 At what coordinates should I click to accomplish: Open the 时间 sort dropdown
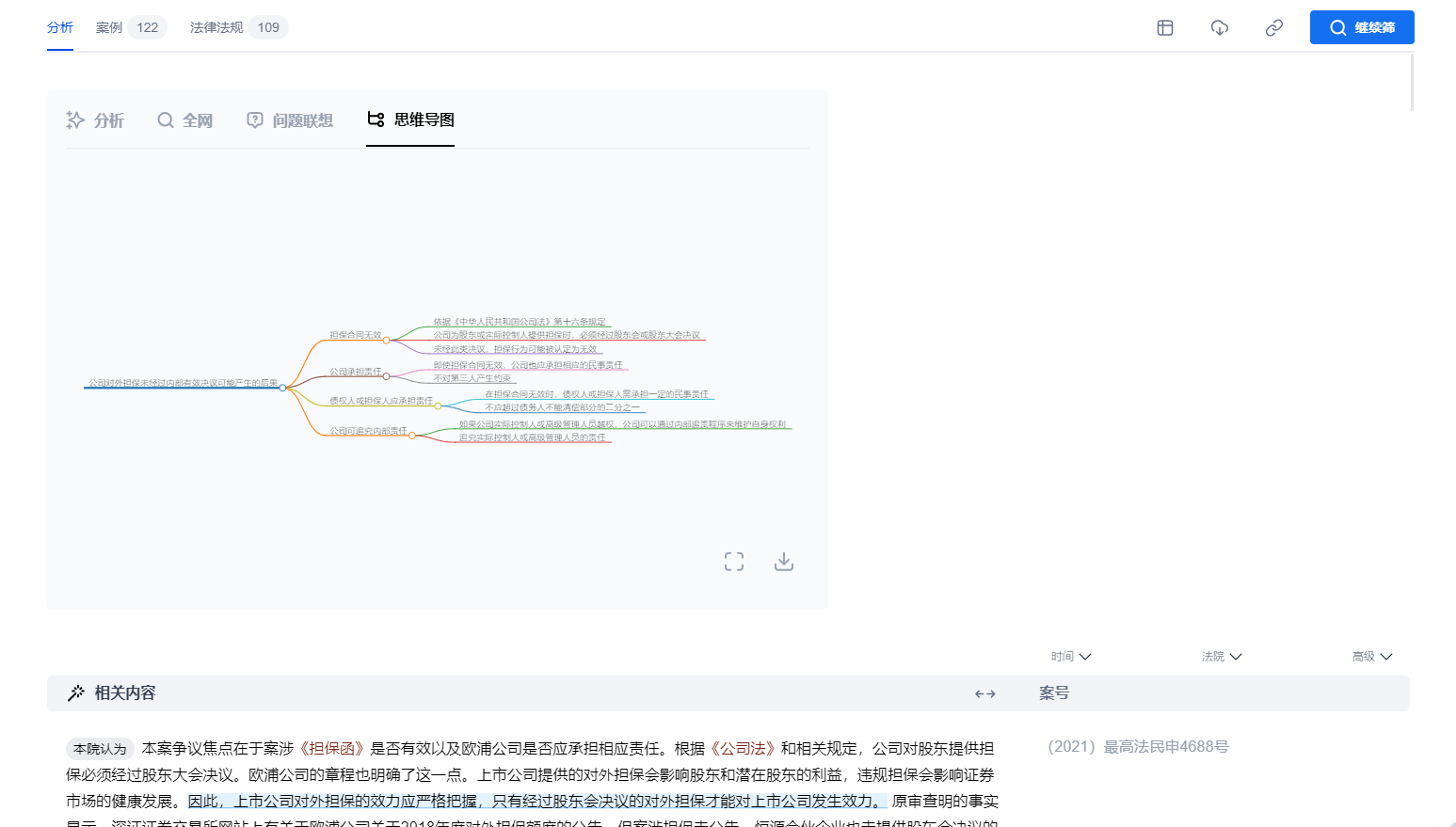tap(1071, 657)
